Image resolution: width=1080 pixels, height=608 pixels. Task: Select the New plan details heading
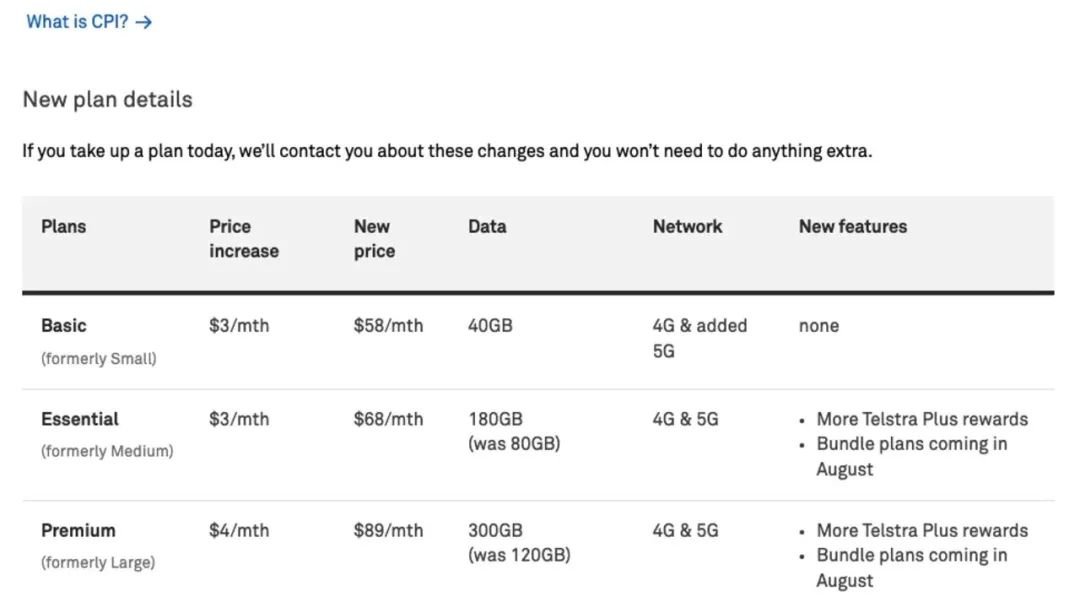pos(107,100)
